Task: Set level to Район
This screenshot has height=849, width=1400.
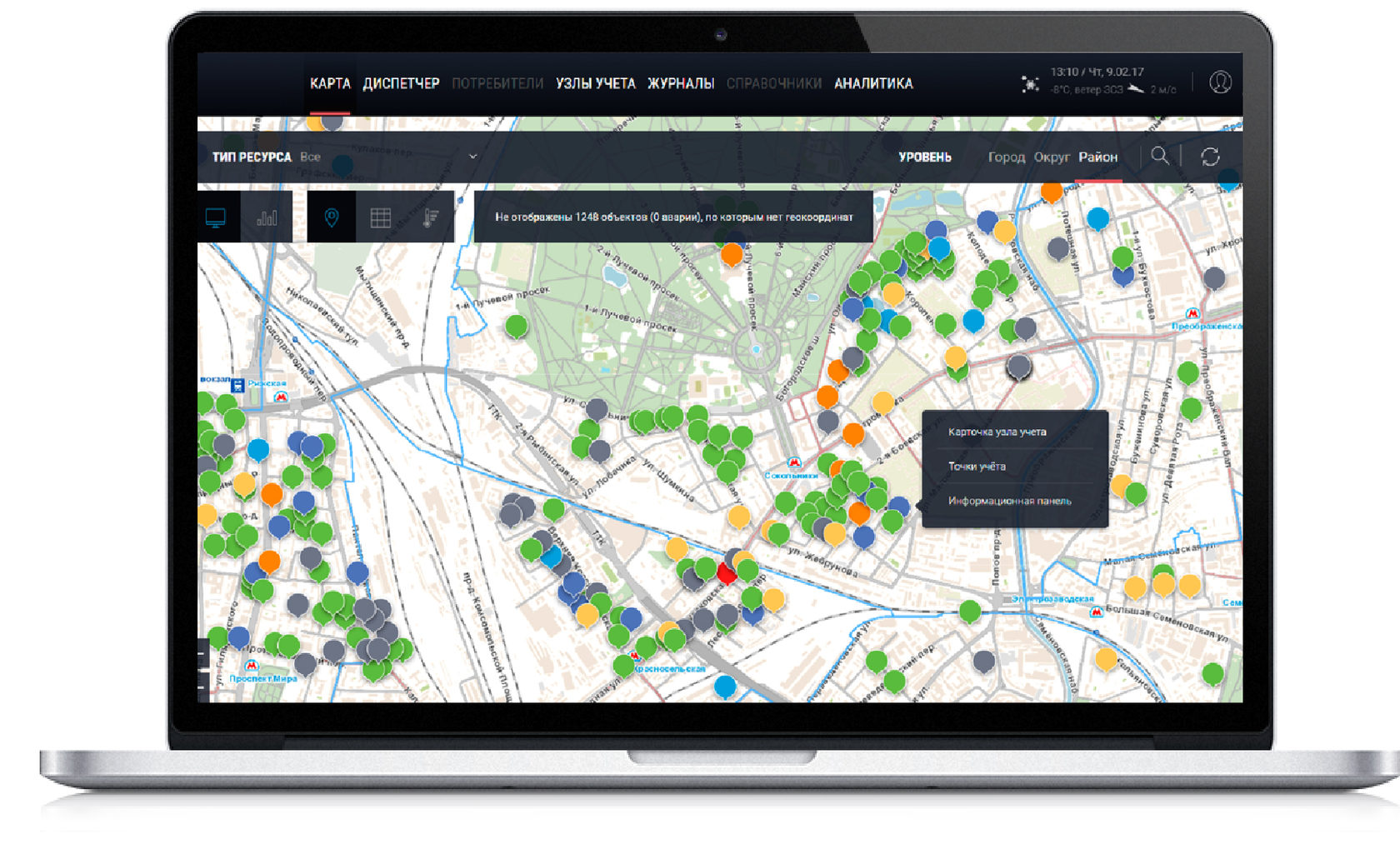Action: coord(1097,157)
